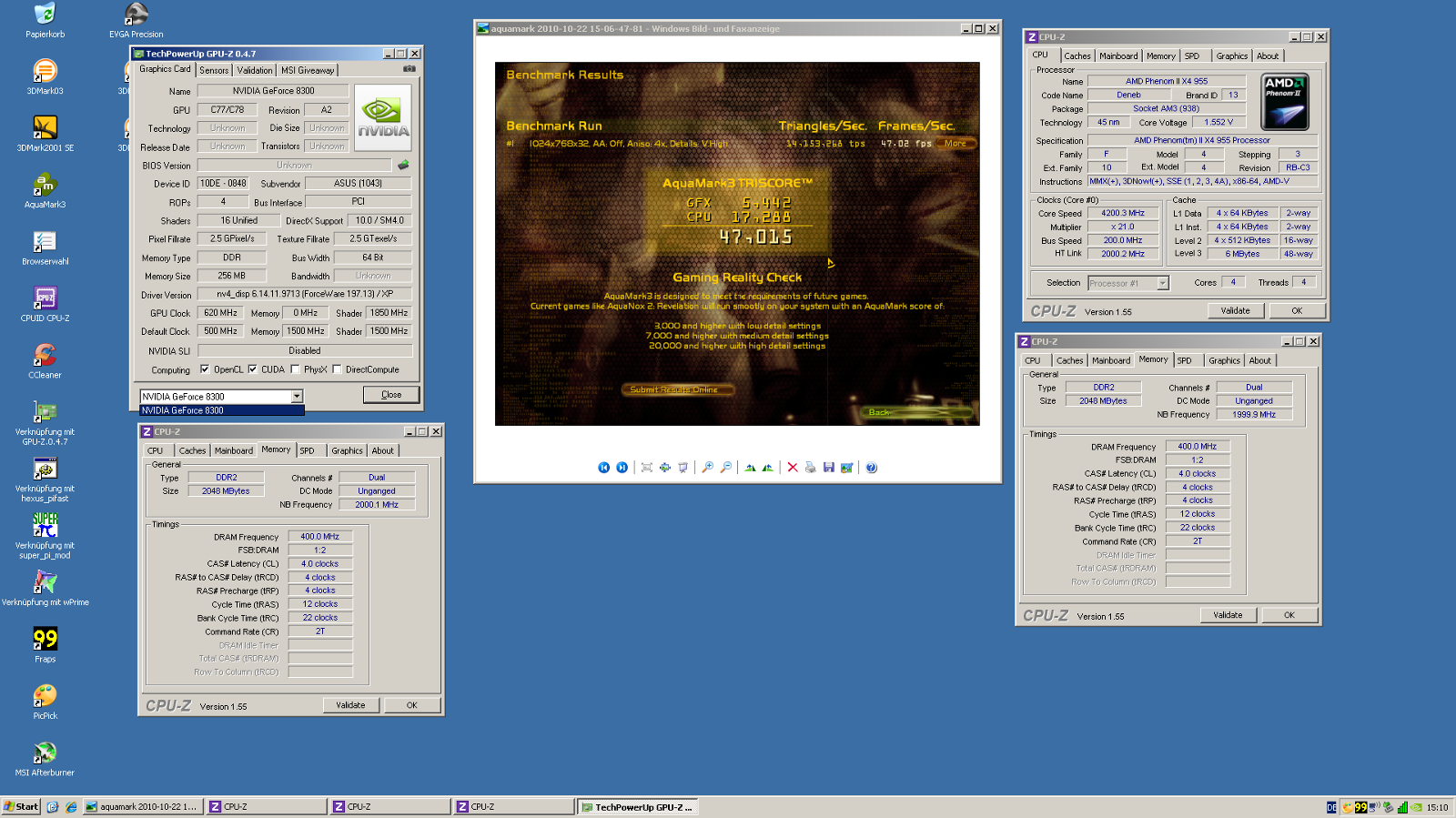
Task: Open CPUID CPU-Z desktop shortcut
Action: point(45,305)
